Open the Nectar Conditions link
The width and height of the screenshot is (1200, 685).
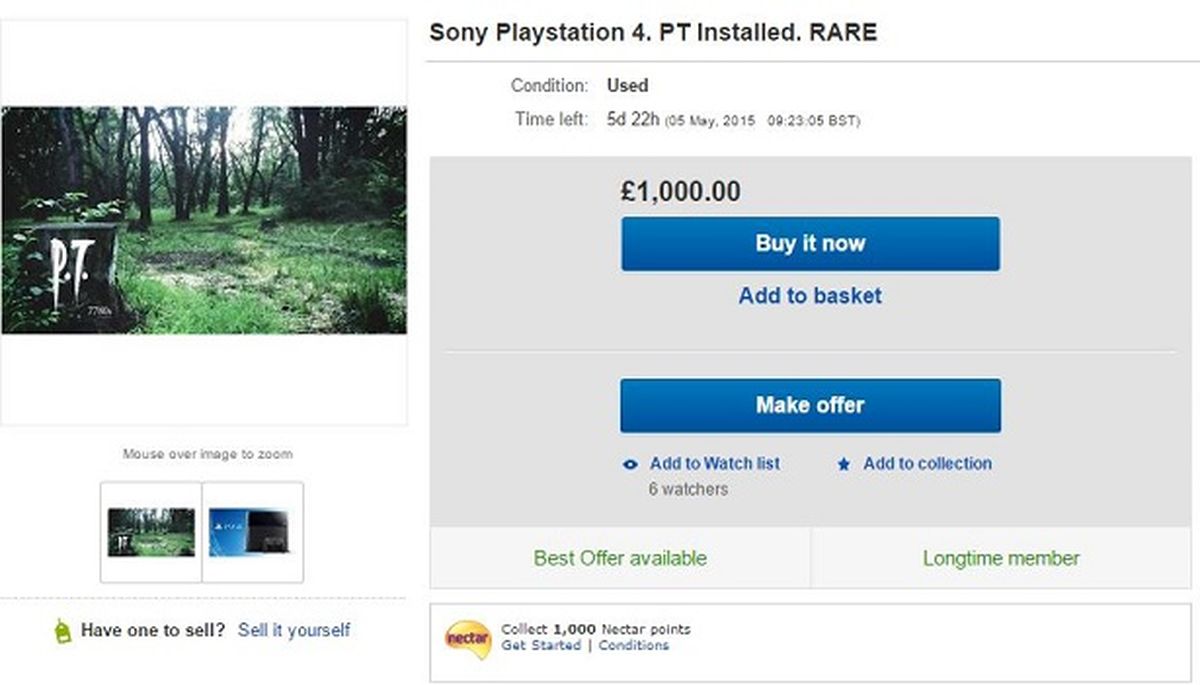pyautogui.click(x=634, y=647)
